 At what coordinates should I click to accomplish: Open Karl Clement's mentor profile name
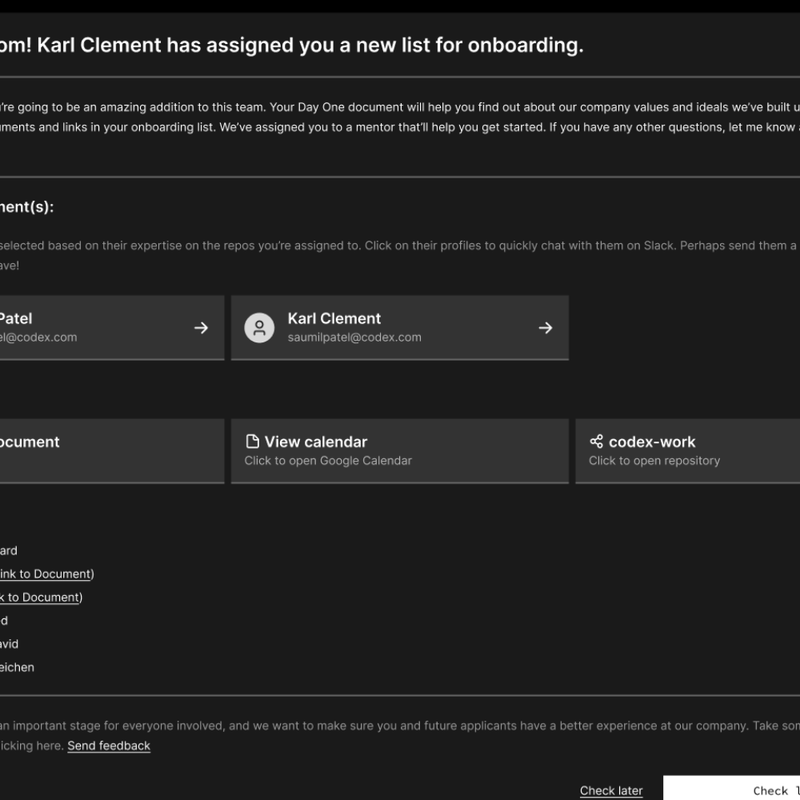[x=334, y=319]
